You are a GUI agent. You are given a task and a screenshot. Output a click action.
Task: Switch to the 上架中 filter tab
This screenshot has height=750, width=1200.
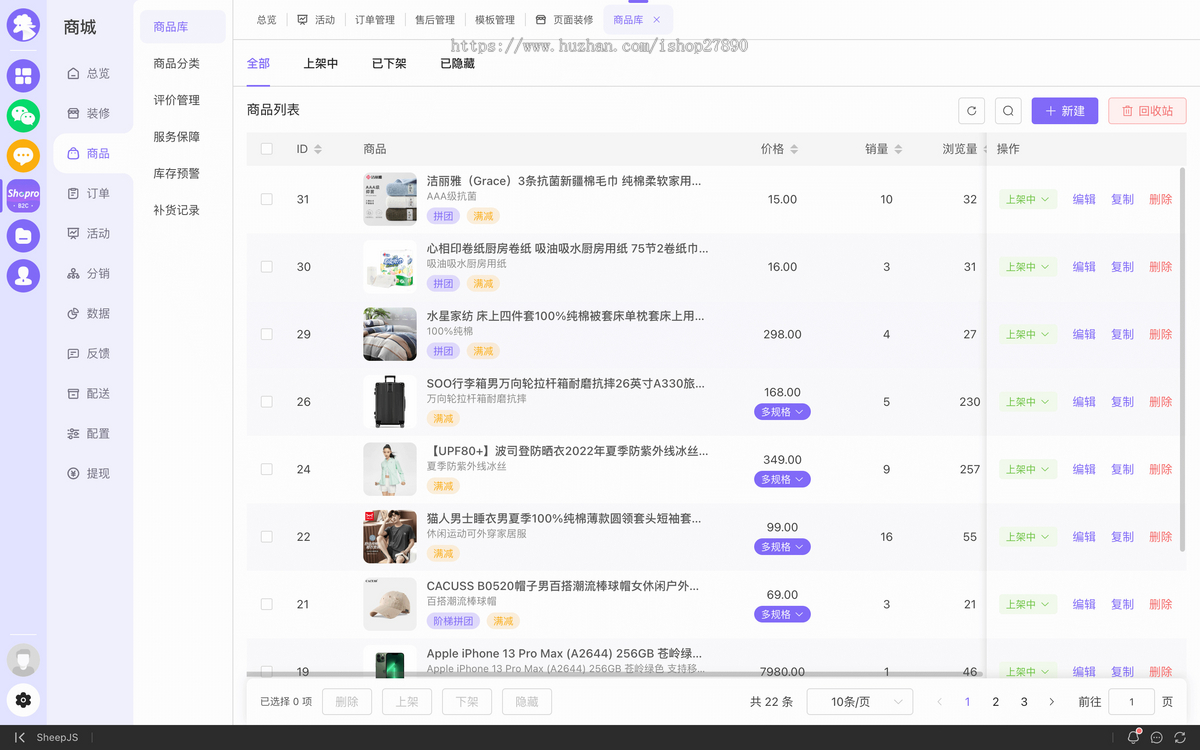(321, 63)
